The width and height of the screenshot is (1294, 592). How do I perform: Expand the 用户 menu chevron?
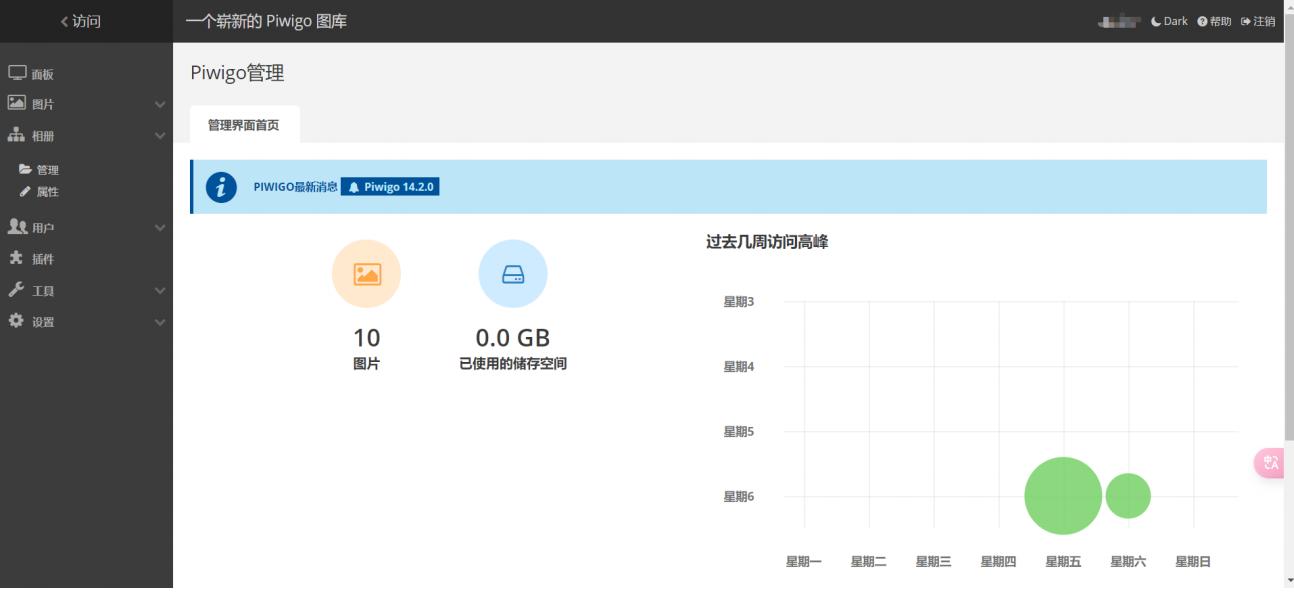coord(160,228)
